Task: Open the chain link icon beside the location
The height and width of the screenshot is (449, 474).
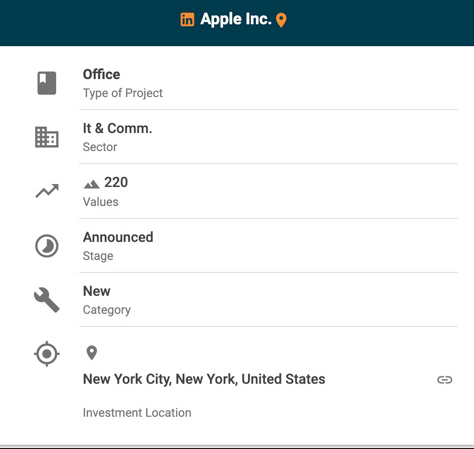Action: [445, 380]
